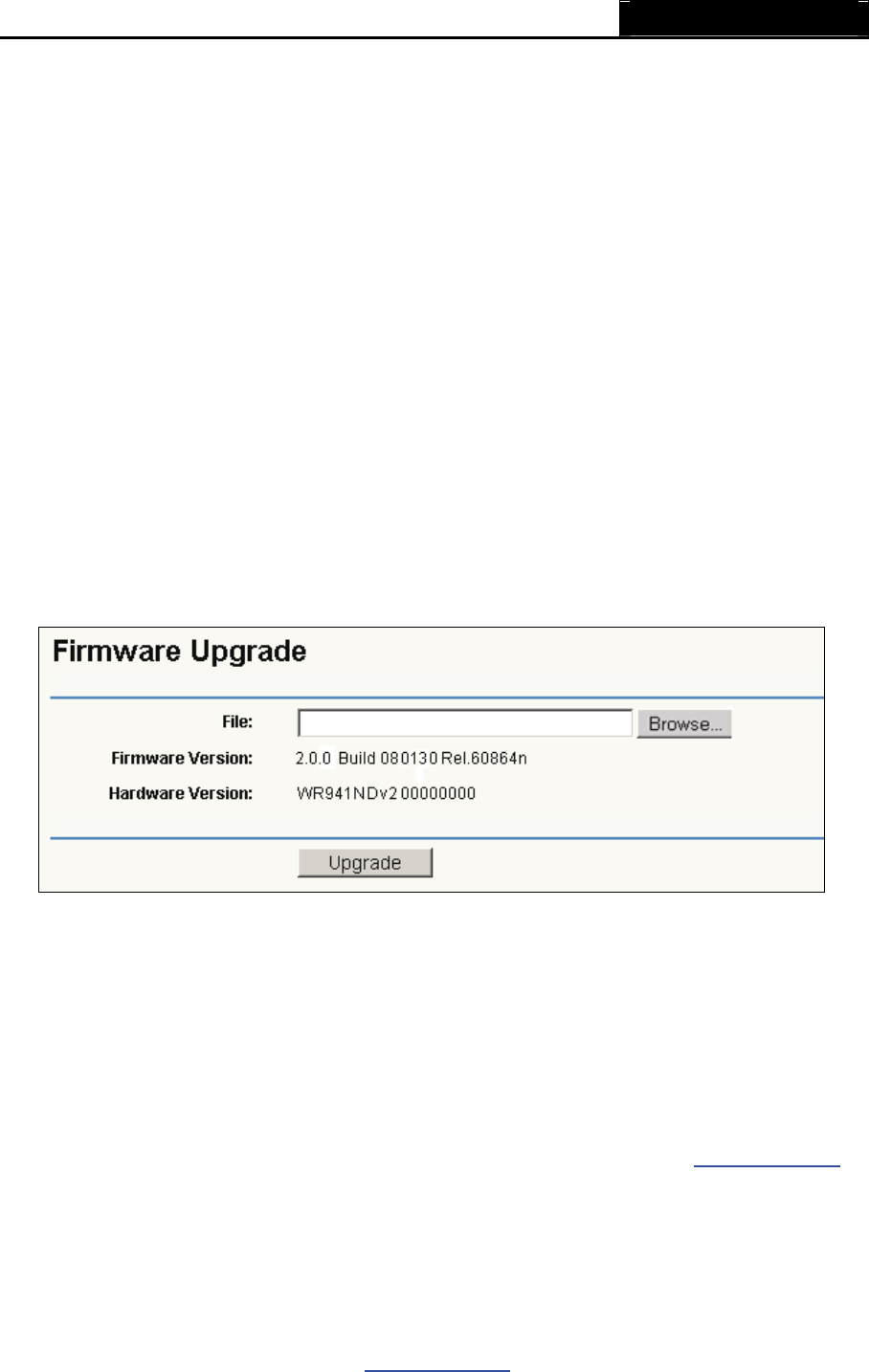Select the 2.0.0 Build 080130 version text

point(367,759)
